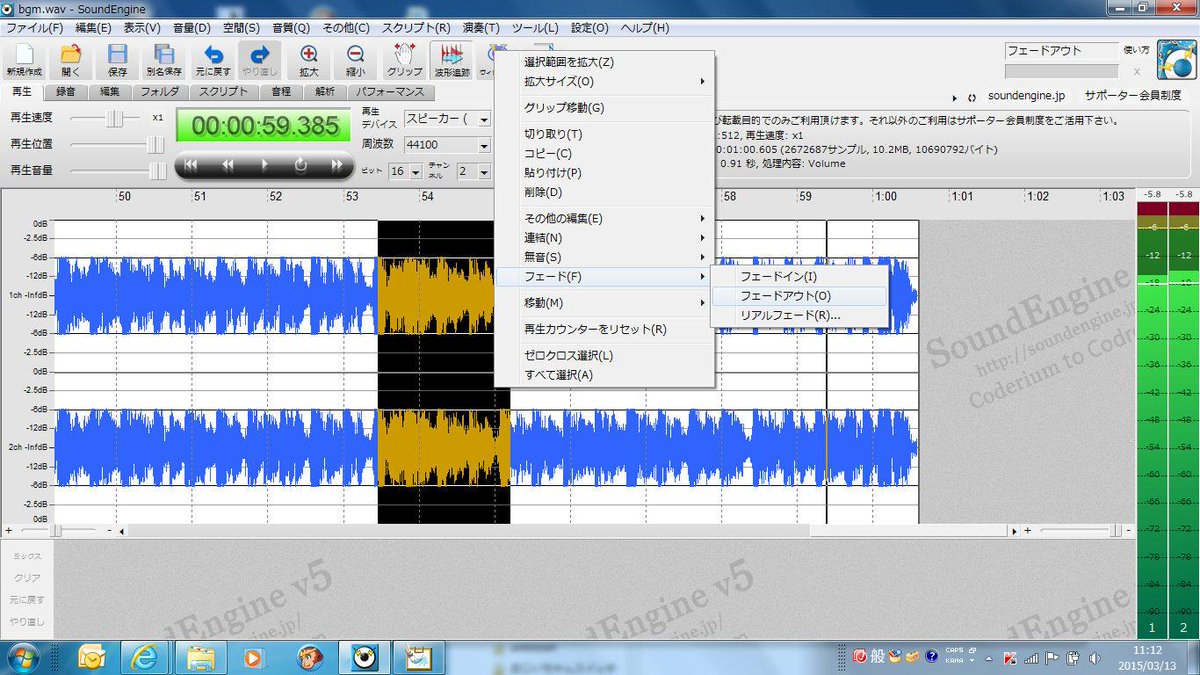Click the fast-forward playback button

tap(336, 165)
